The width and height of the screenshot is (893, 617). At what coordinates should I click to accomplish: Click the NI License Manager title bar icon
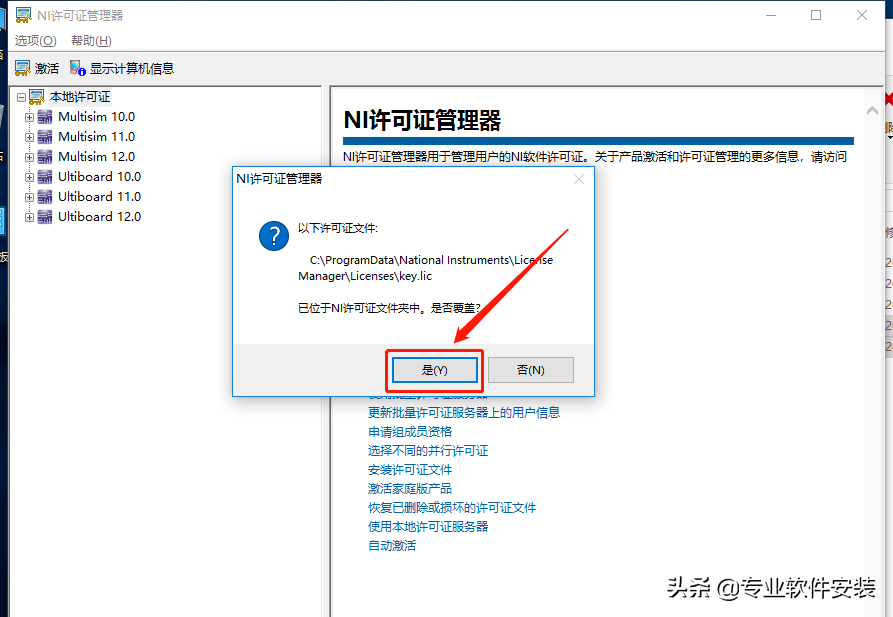coord(22,14)
